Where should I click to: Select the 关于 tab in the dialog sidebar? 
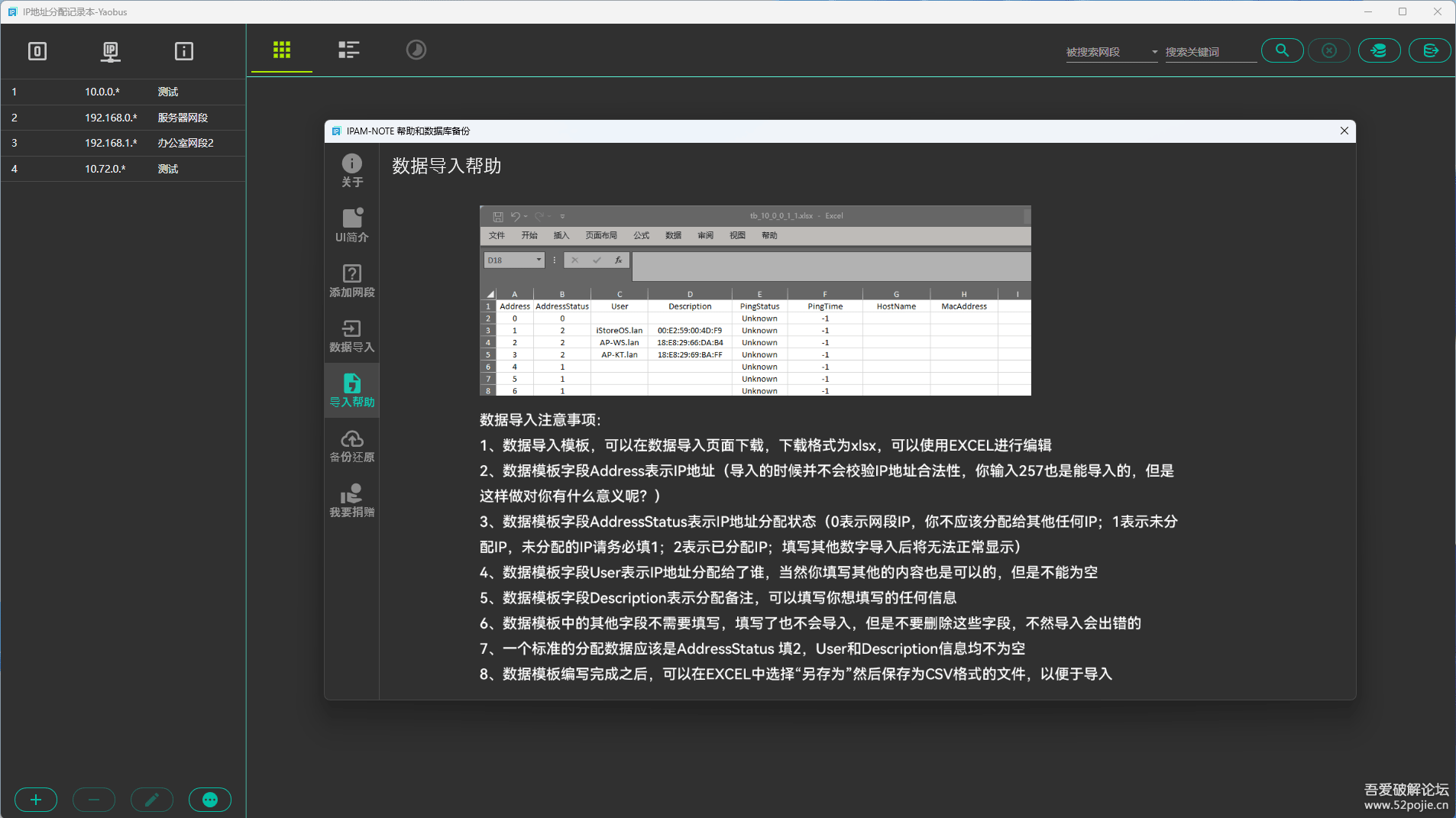(x=351, y=170)
